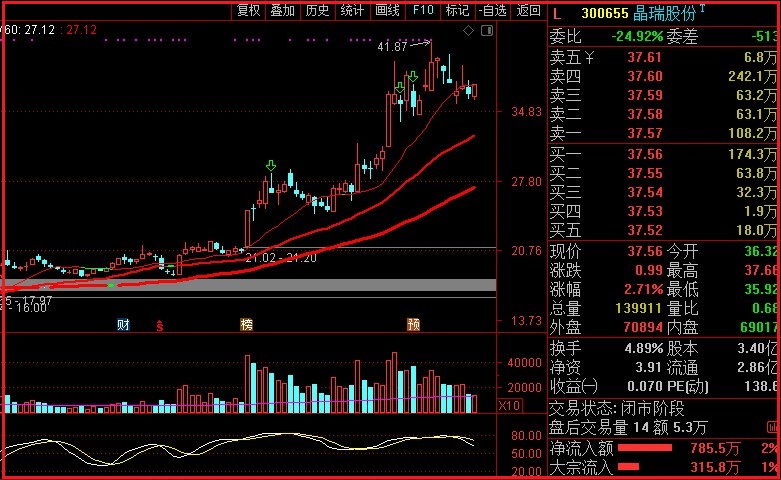Click the 卖一 price 37.57
The height and width of the screenshot is (480, 781).
[645, 133]
